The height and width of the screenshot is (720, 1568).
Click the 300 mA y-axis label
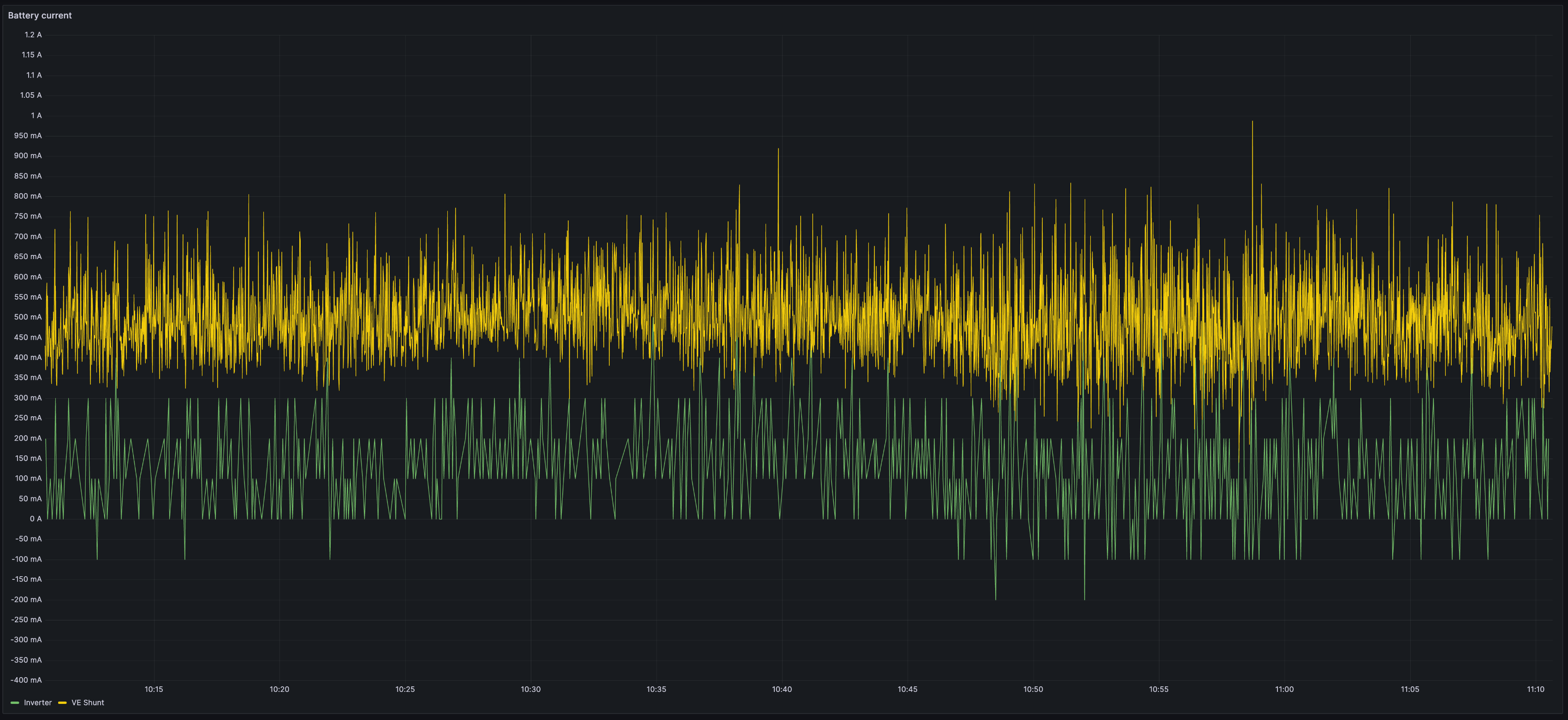pyautogui.click(x=28, y=397)
